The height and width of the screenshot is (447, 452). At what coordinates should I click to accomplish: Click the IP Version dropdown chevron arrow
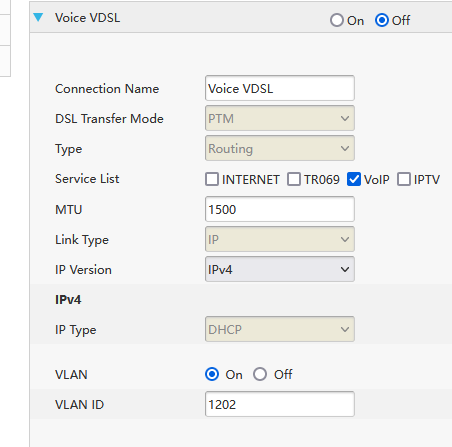tap(345, 269)
